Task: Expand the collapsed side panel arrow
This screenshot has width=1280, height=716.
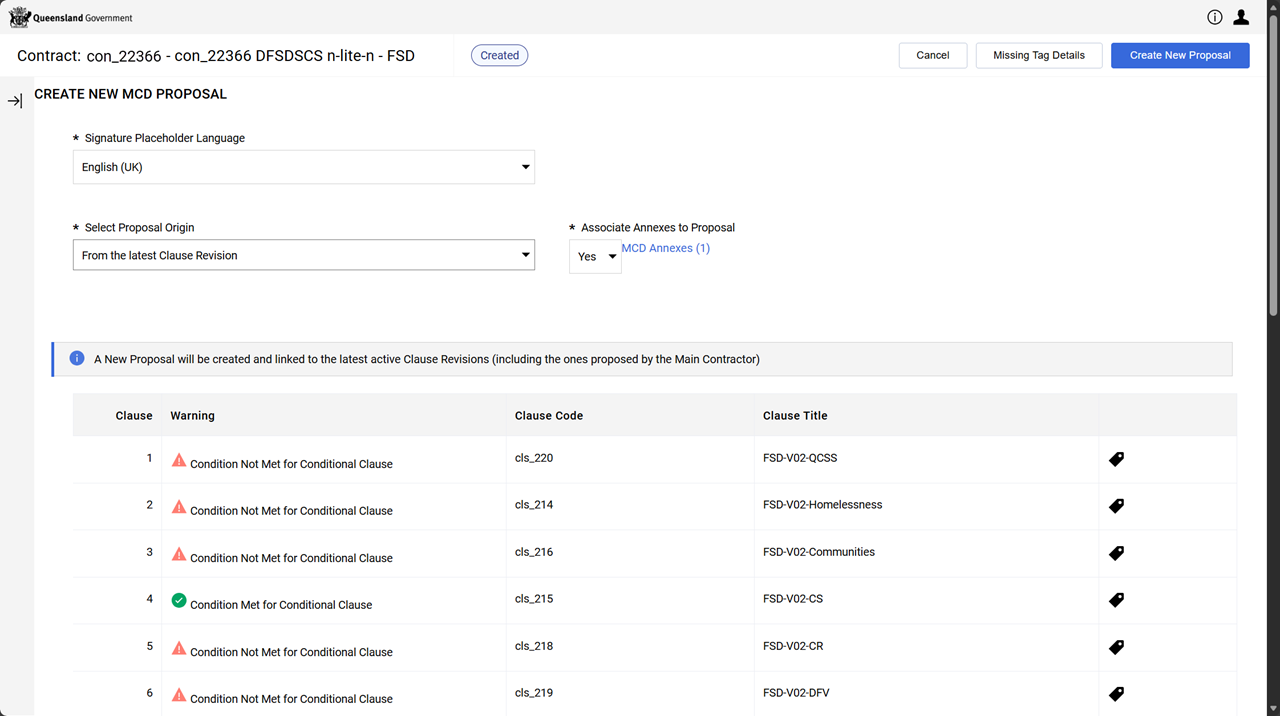Action: click(x=15, y=101)
